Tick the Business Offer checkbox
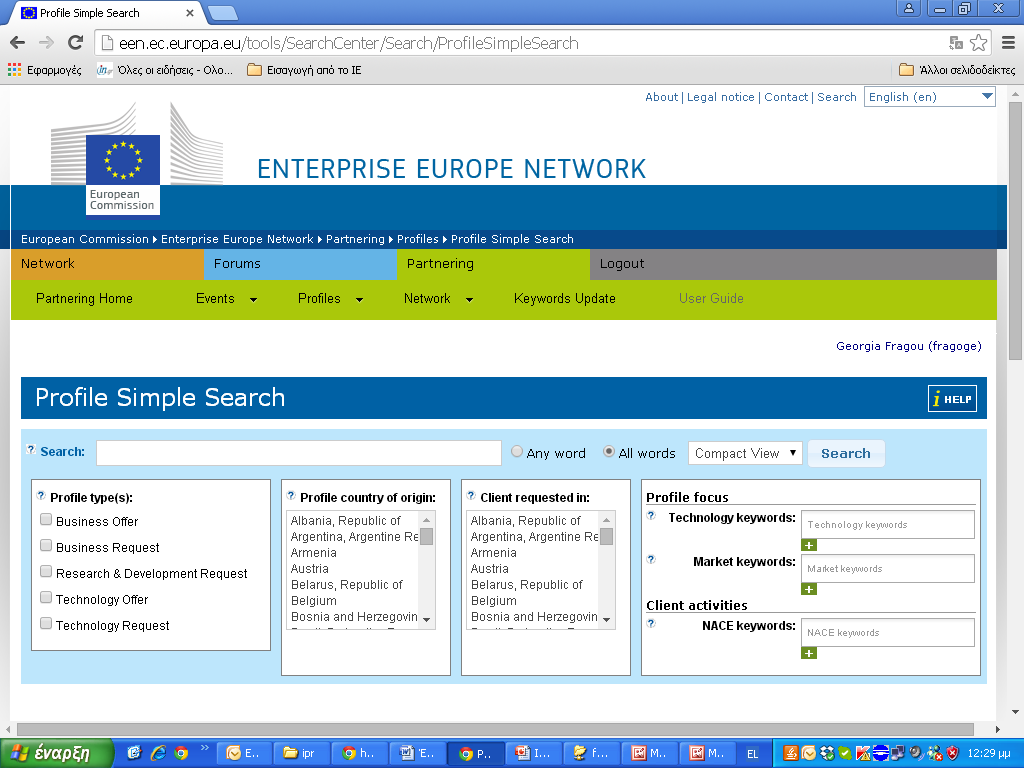Screen dimensions: 1024x768 tap(46, 520)
